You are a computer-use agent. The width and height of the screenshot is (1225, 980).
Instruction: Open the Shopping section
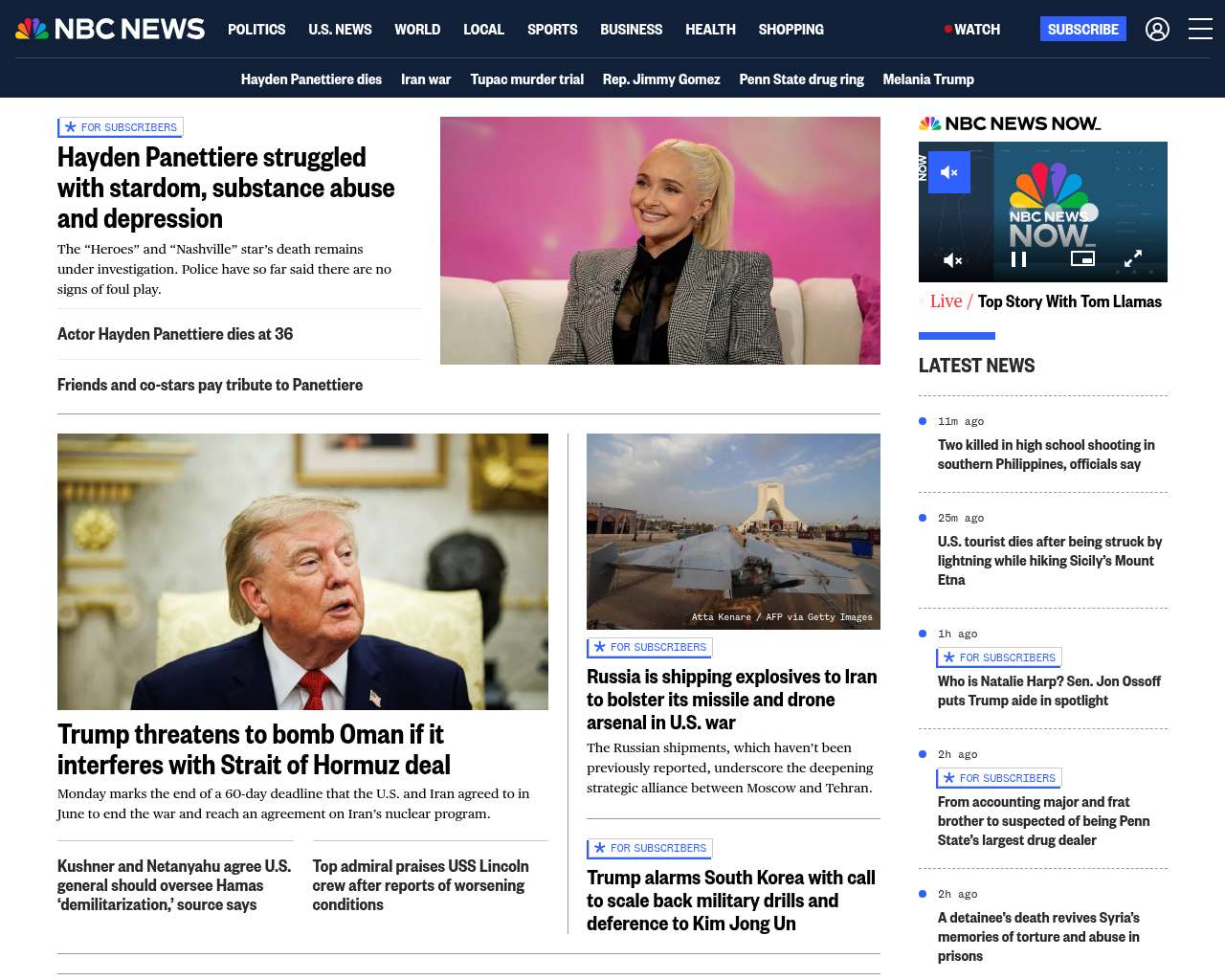(791, 30)
